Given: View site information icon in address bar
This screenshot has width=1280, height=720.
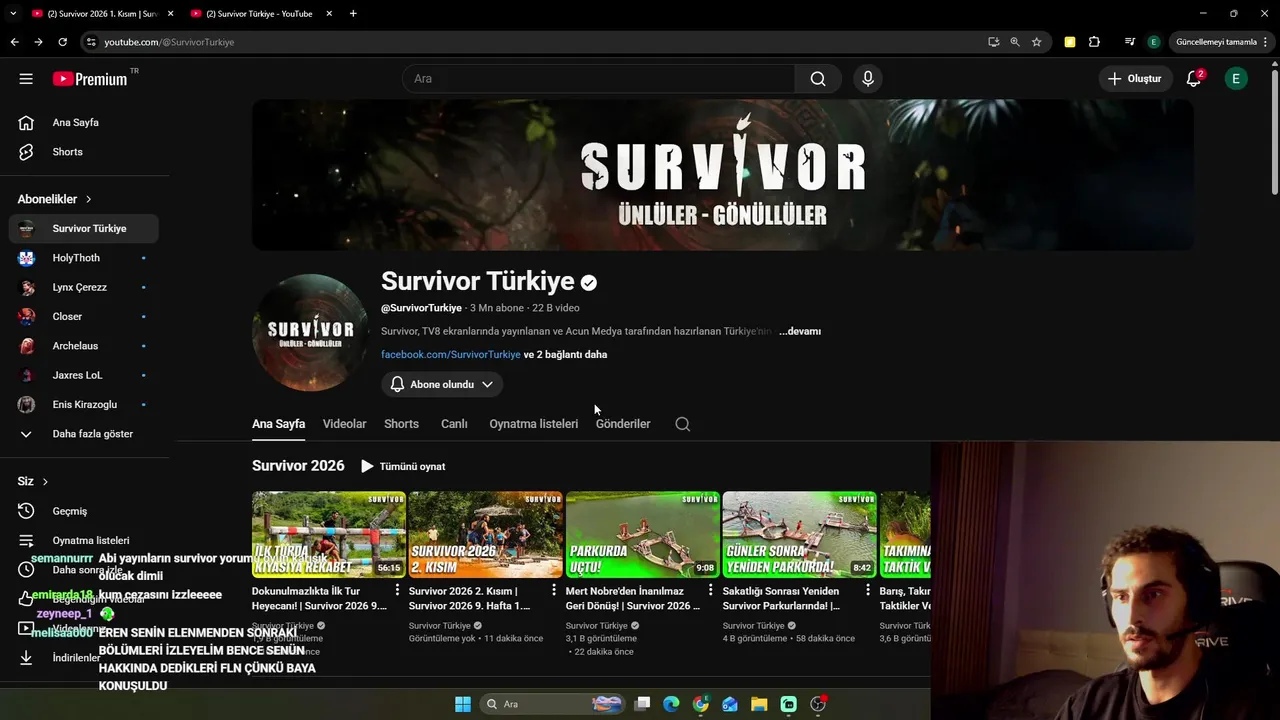Looking at the screenshot, I should click(x=91, y=42).
